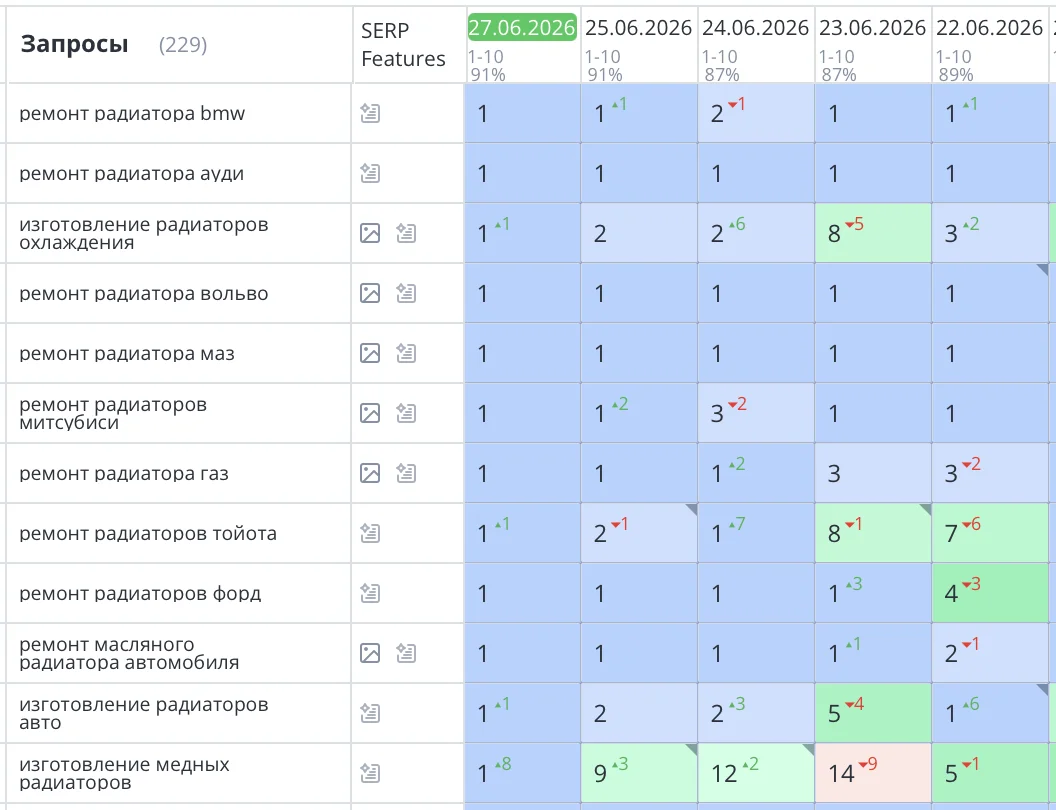Click AI snippet icon for ремонт радиаторов тойота

370,533
